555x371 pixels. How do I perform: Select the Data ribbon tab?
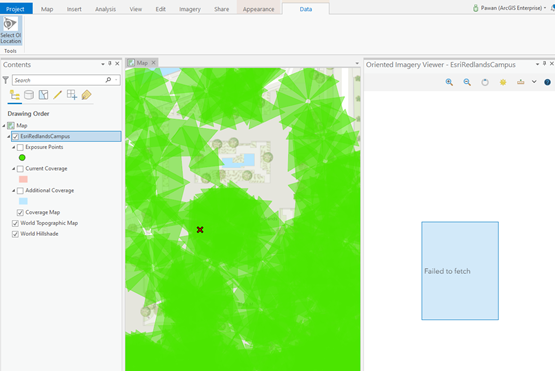[306, 9]
